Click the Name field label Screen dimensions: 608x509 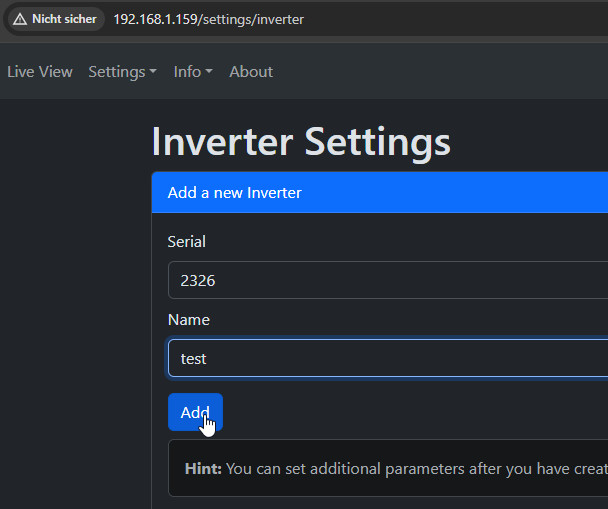pyautogui.click(x=189, y=320)
